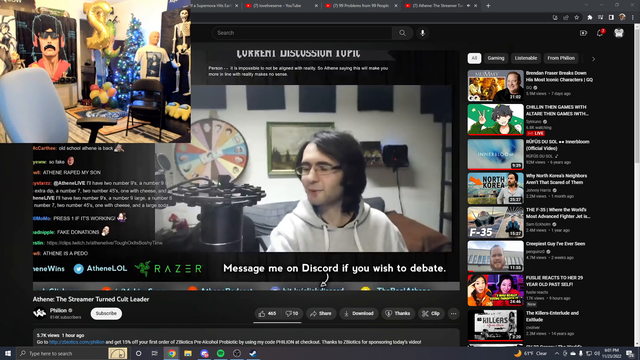Click the Clip button
640x360 pixels.
(x=431, y=313)
